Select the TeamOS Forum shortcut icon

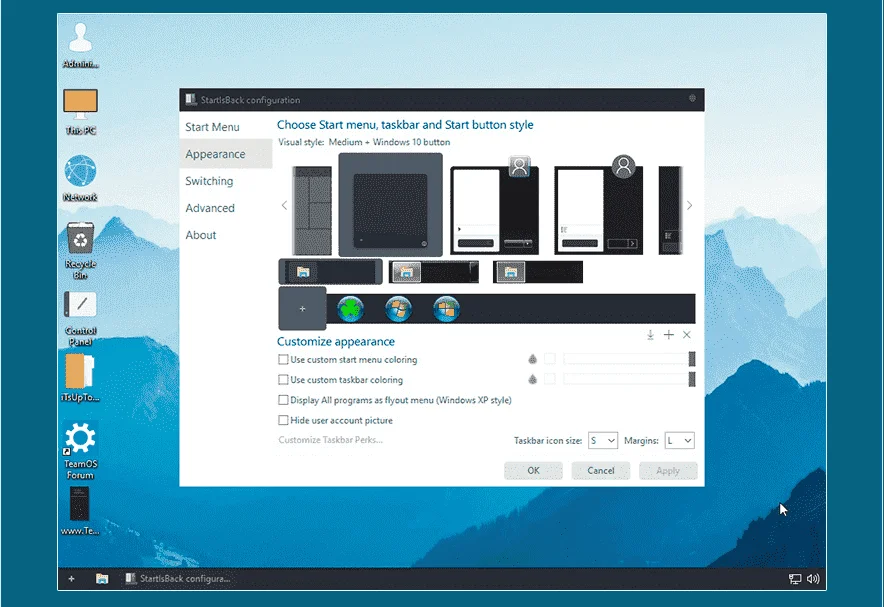(79, 450)
